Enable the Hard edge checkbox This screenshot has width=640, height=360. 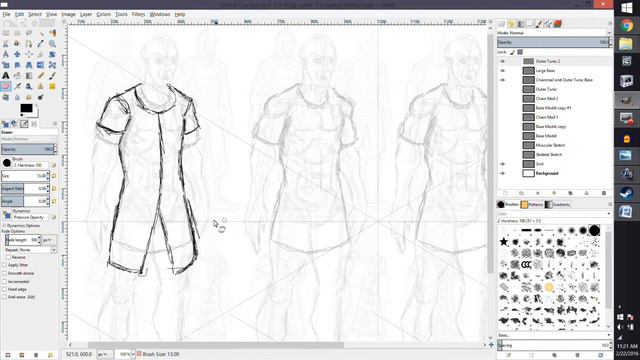pyautogui.click(x=4, y=289)
